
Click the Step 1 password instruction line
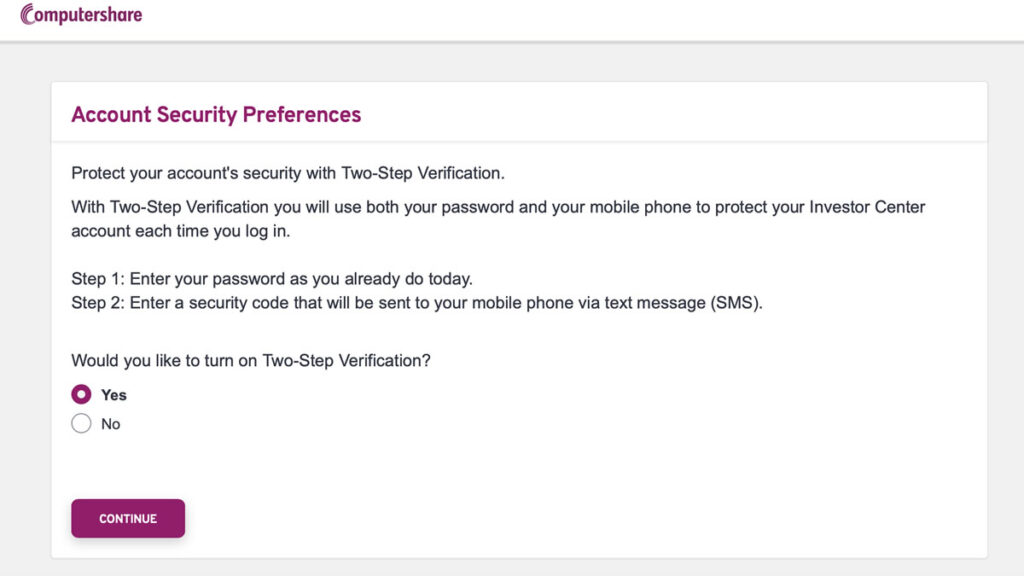(272, 279)
